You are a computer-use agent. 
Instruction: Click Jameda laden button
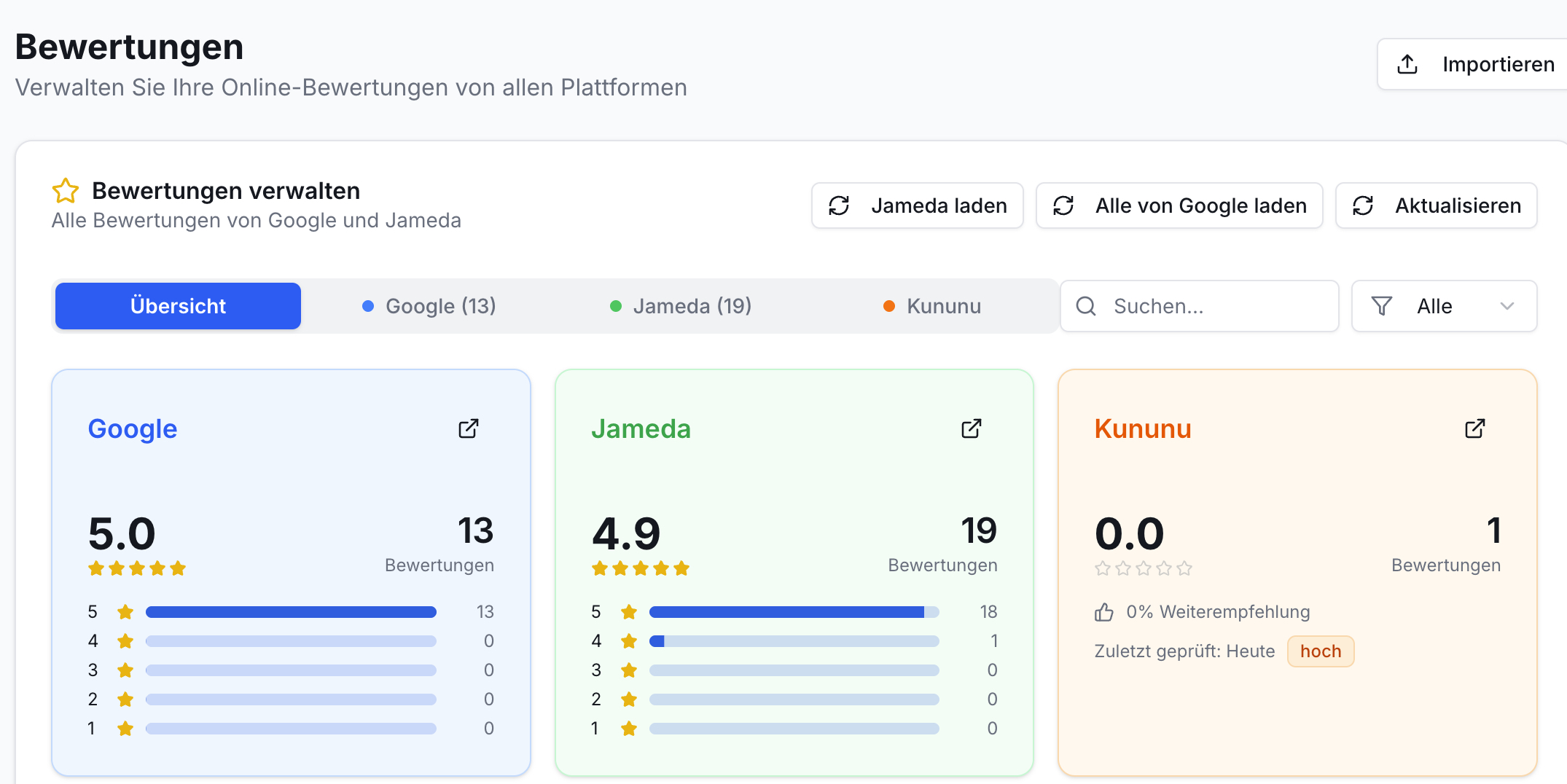[x=918, y=205]
